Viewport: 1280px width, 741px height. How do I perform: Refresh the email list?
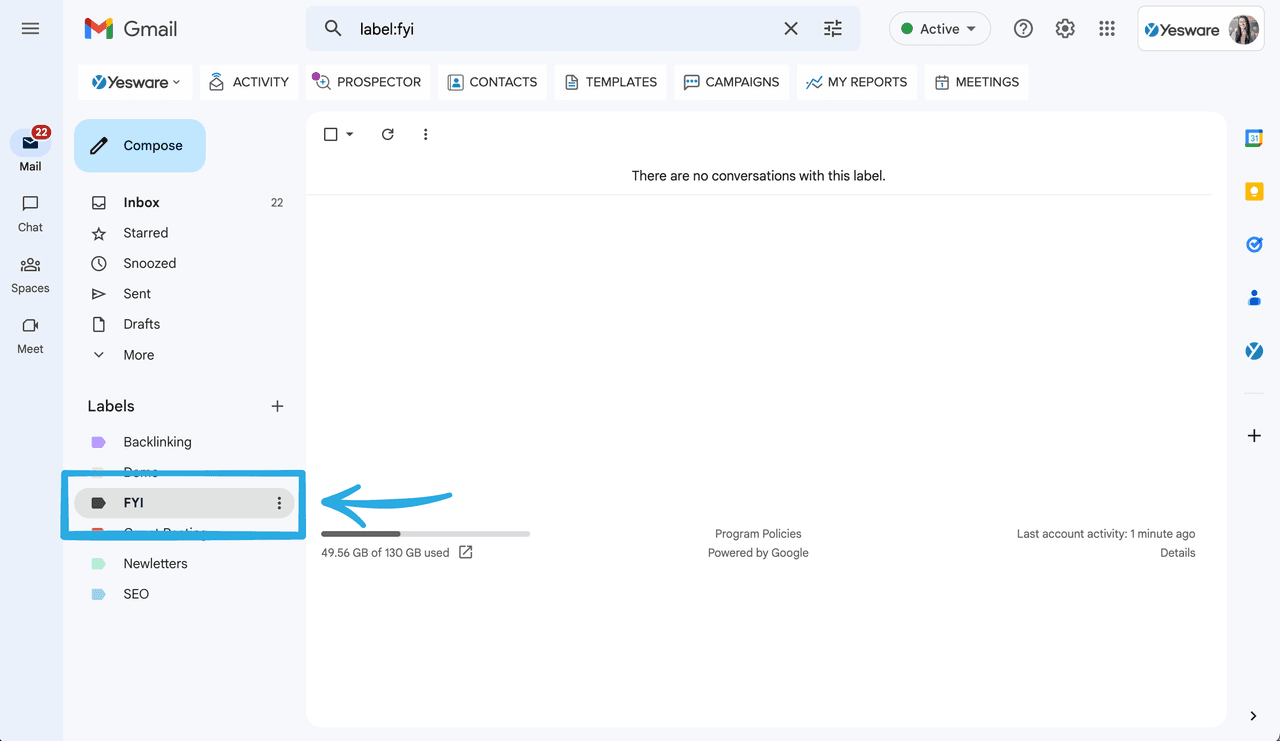387,133
